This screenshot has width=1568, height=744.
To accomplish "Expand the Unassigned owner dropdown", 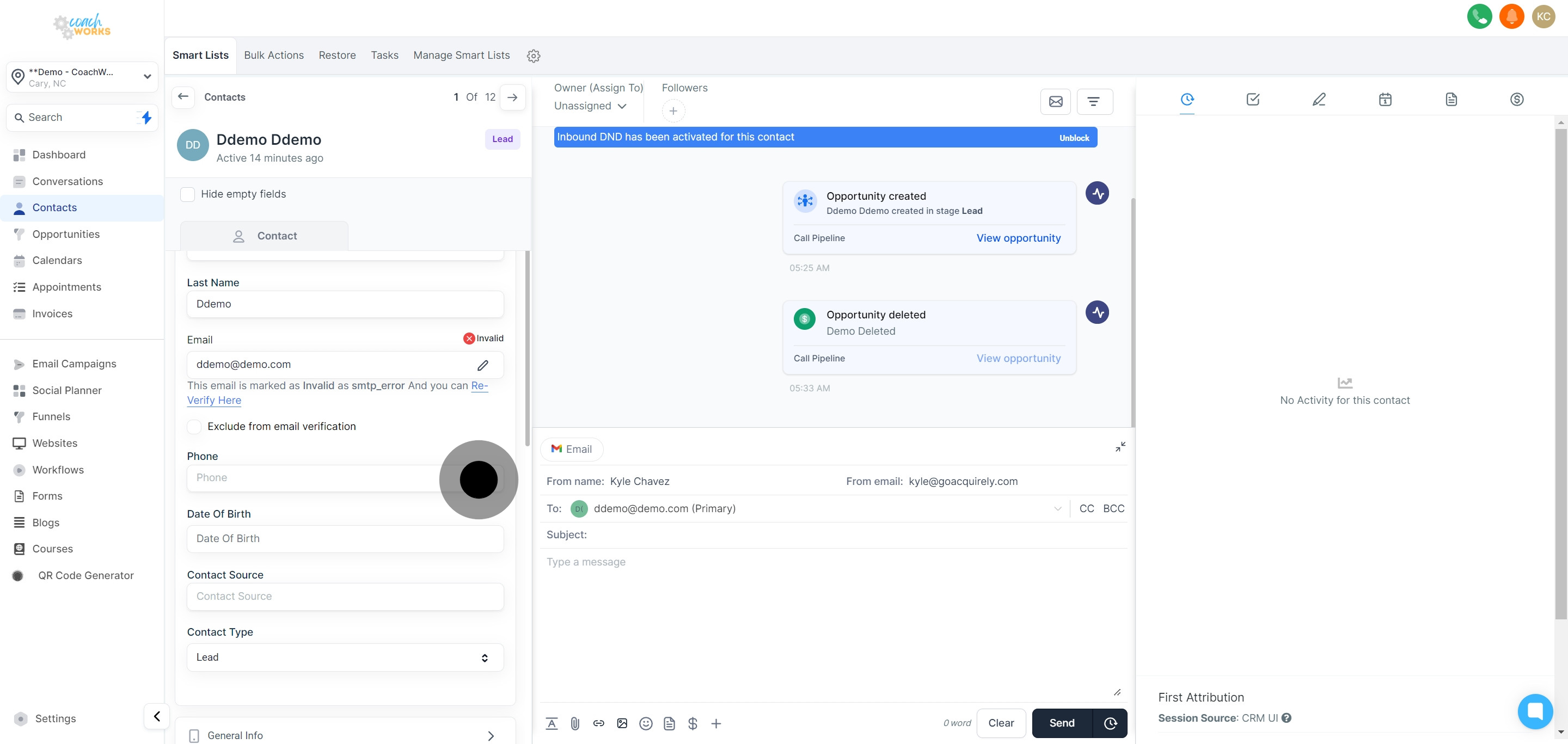I will 590,106.
